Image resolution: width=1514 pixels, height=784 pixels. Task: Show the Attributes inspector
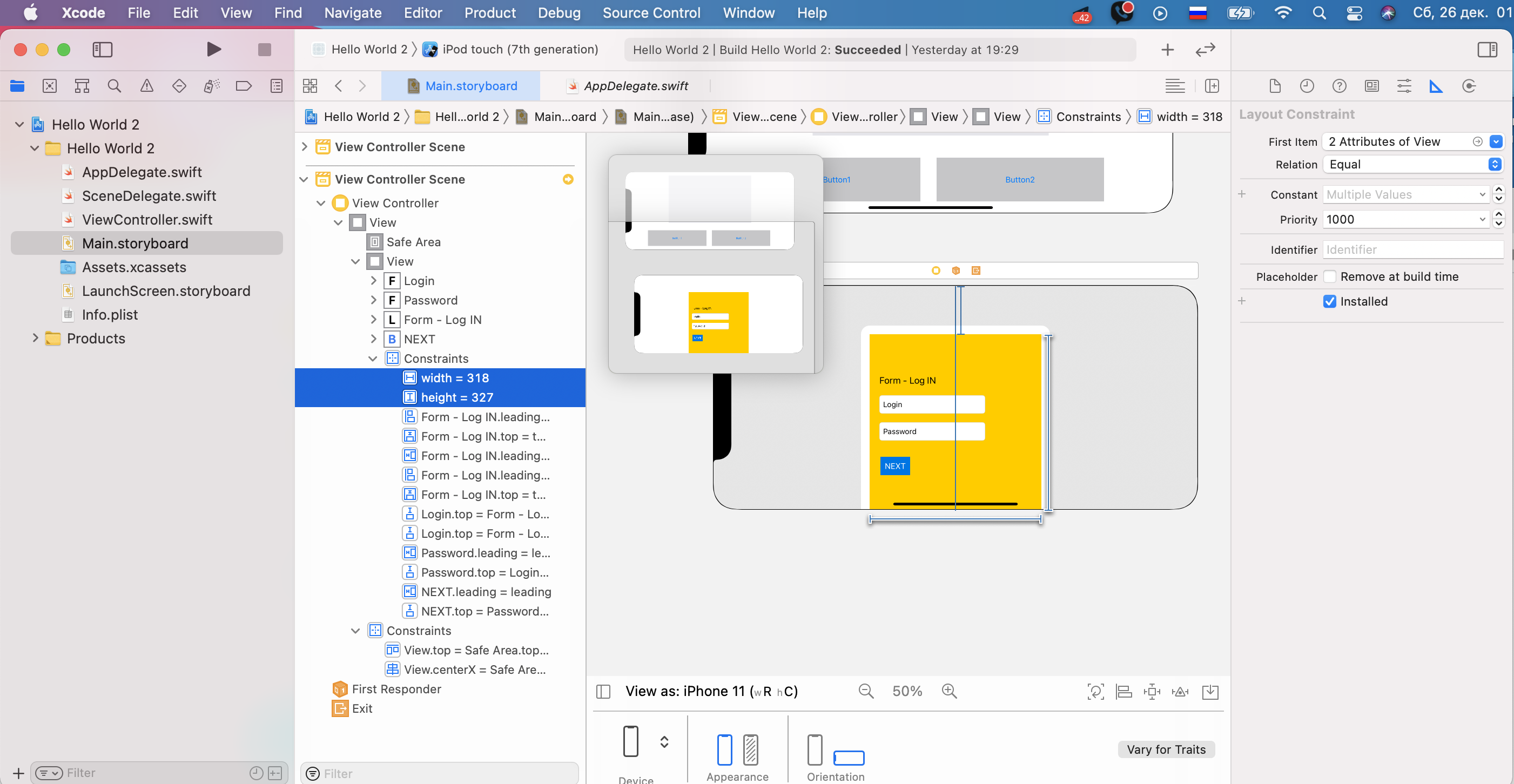click(x=1404, y=86)
